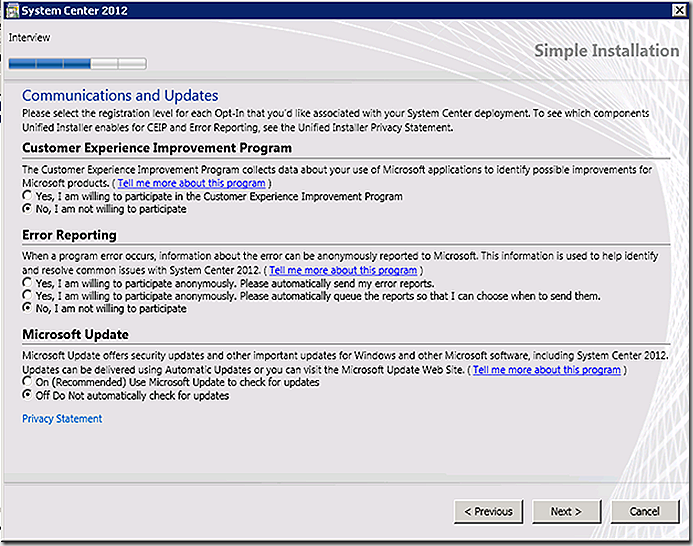Click the Simple Installation title text

[x=606, y=50]
